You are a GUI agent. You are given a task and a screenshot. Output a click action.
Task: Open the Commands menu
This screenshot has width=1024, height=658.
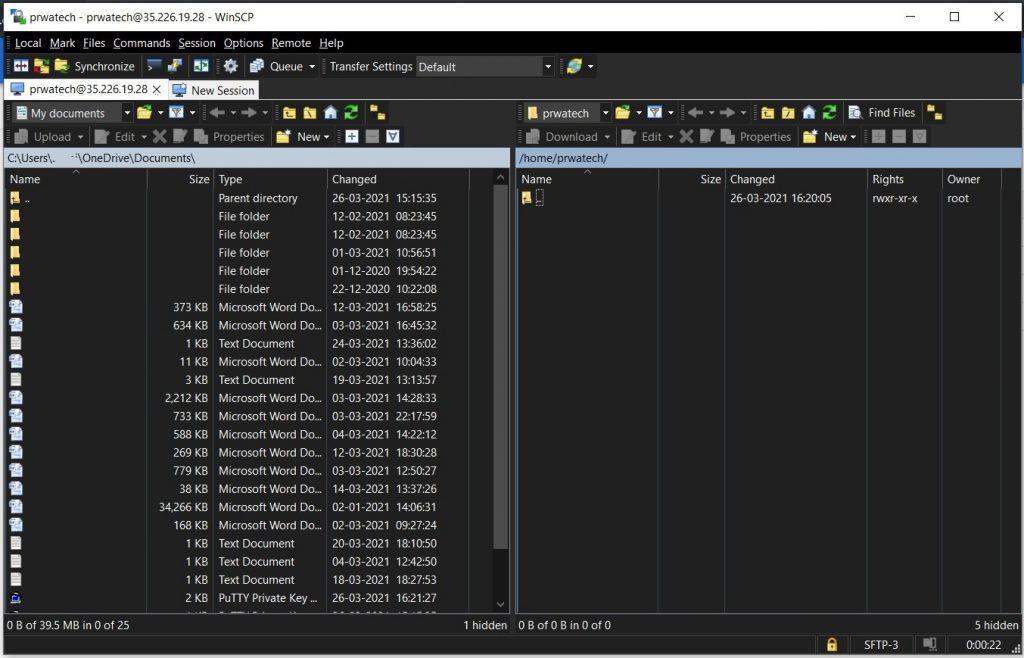click(142, 43)
